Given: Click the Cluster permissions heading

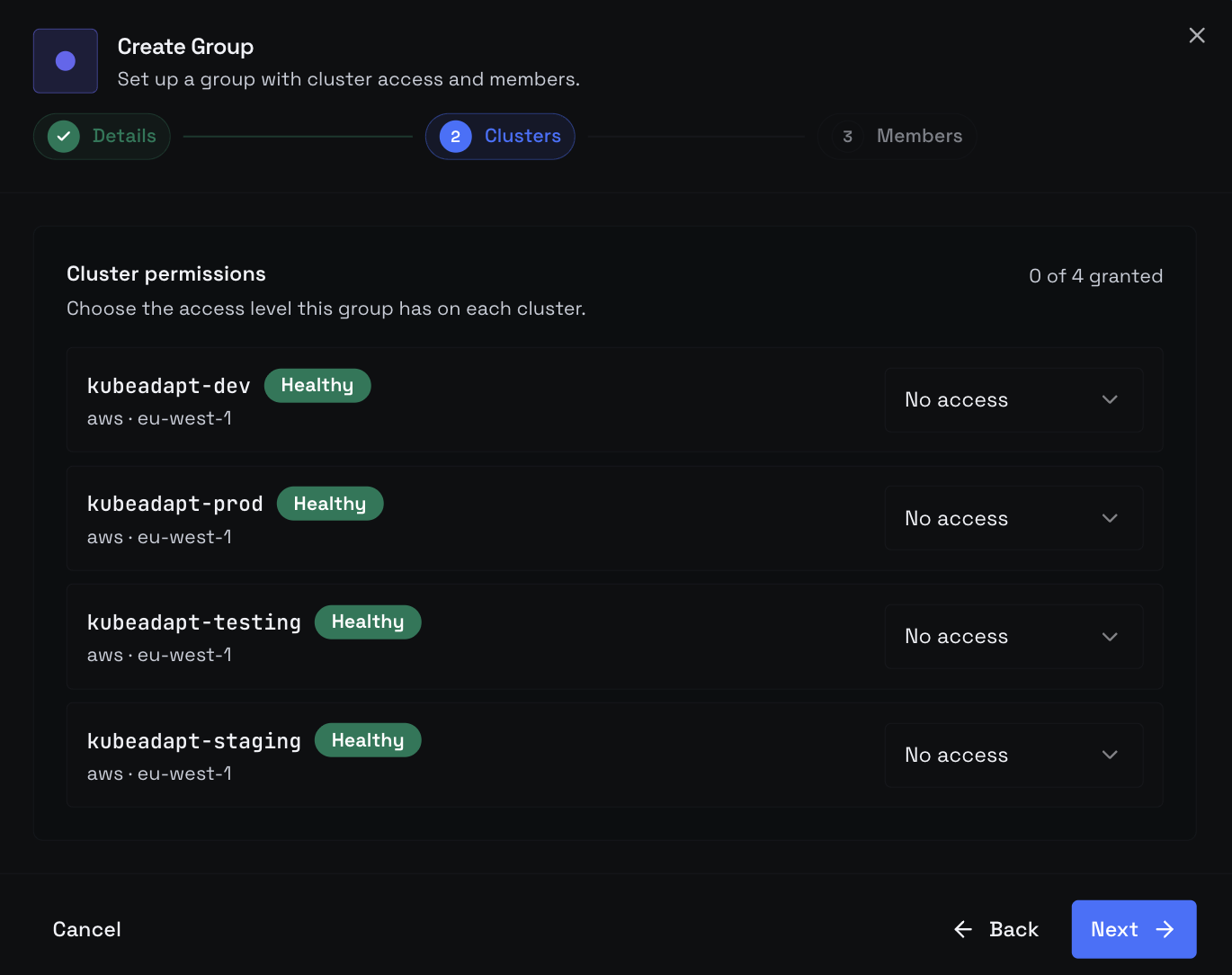Looking at the screenshot, I should 166,274.
